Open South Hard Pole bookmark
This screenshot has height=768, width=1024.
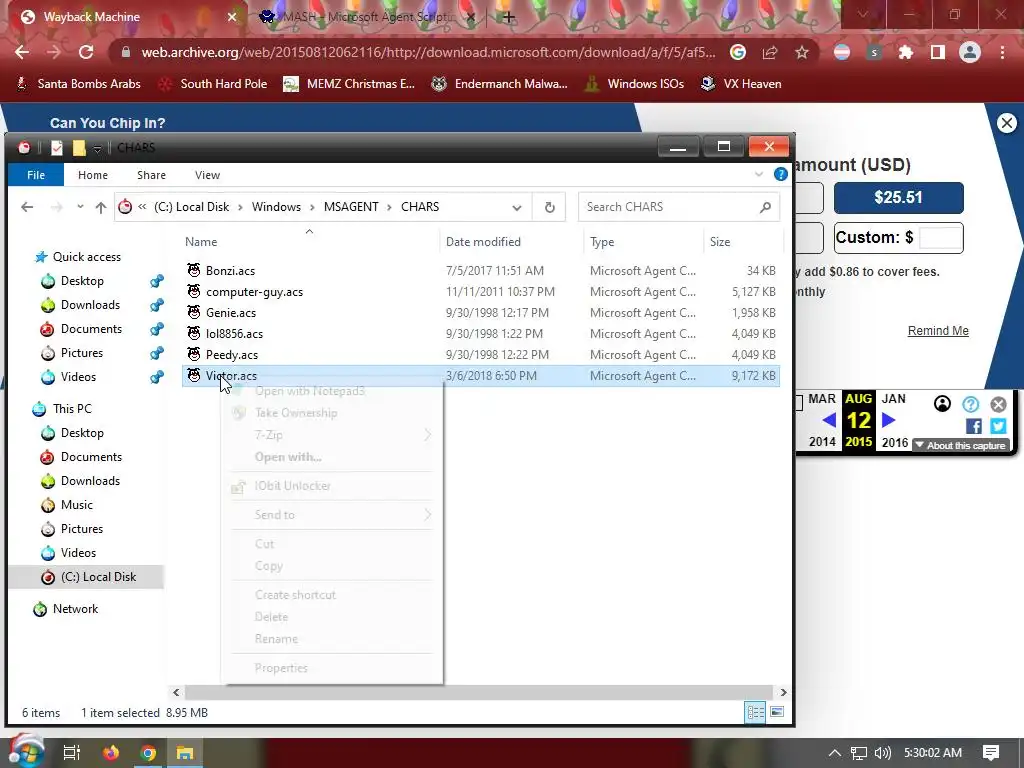click(x=213, y=84)
